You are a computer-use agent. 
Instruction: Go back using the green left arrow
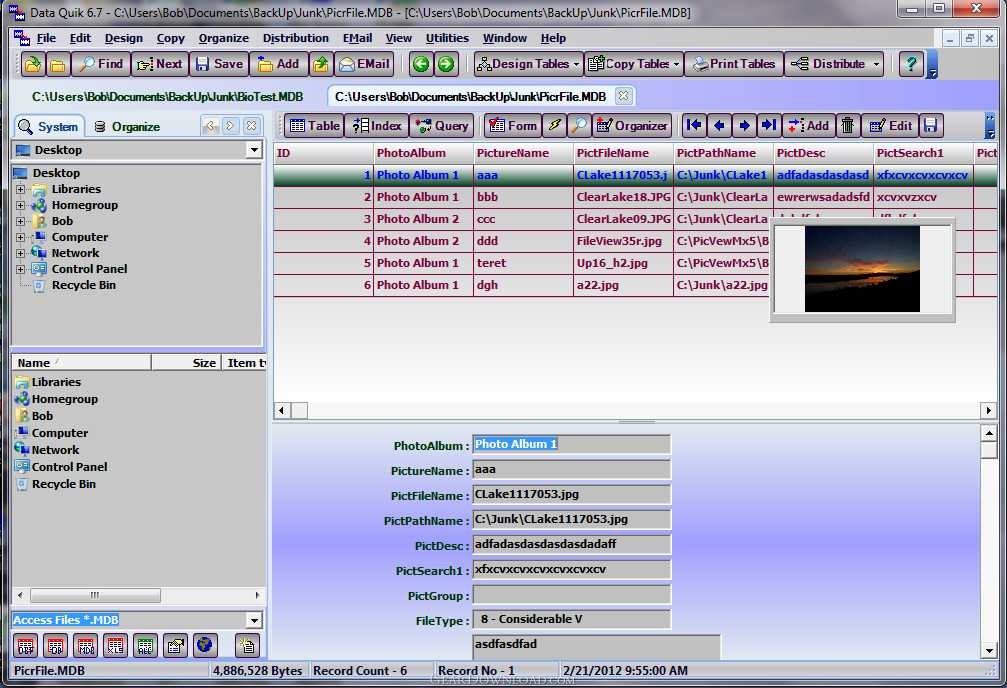click(421, 64)
